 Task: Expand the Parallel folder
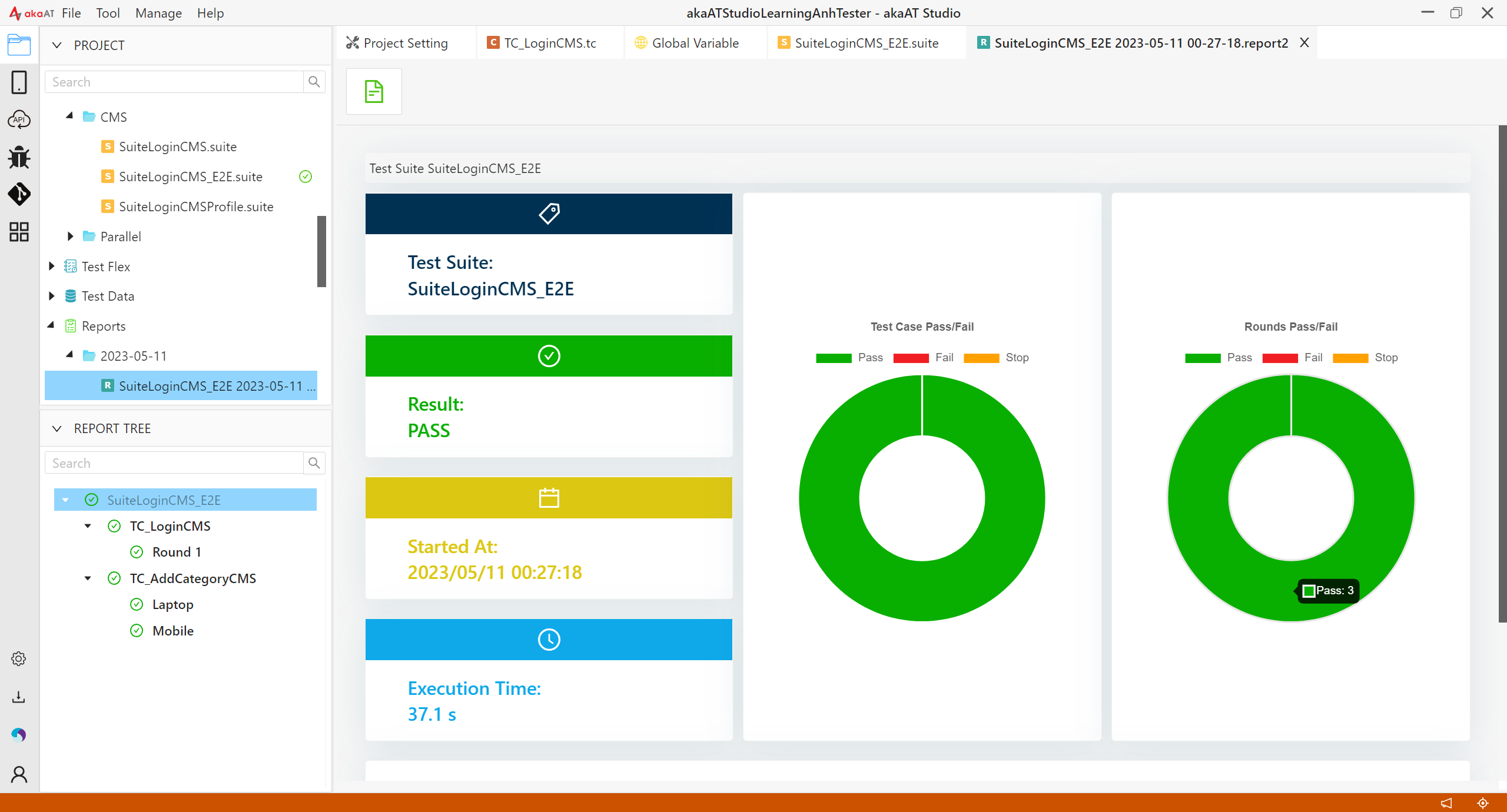pyautogui.click(x=70, y=237)
